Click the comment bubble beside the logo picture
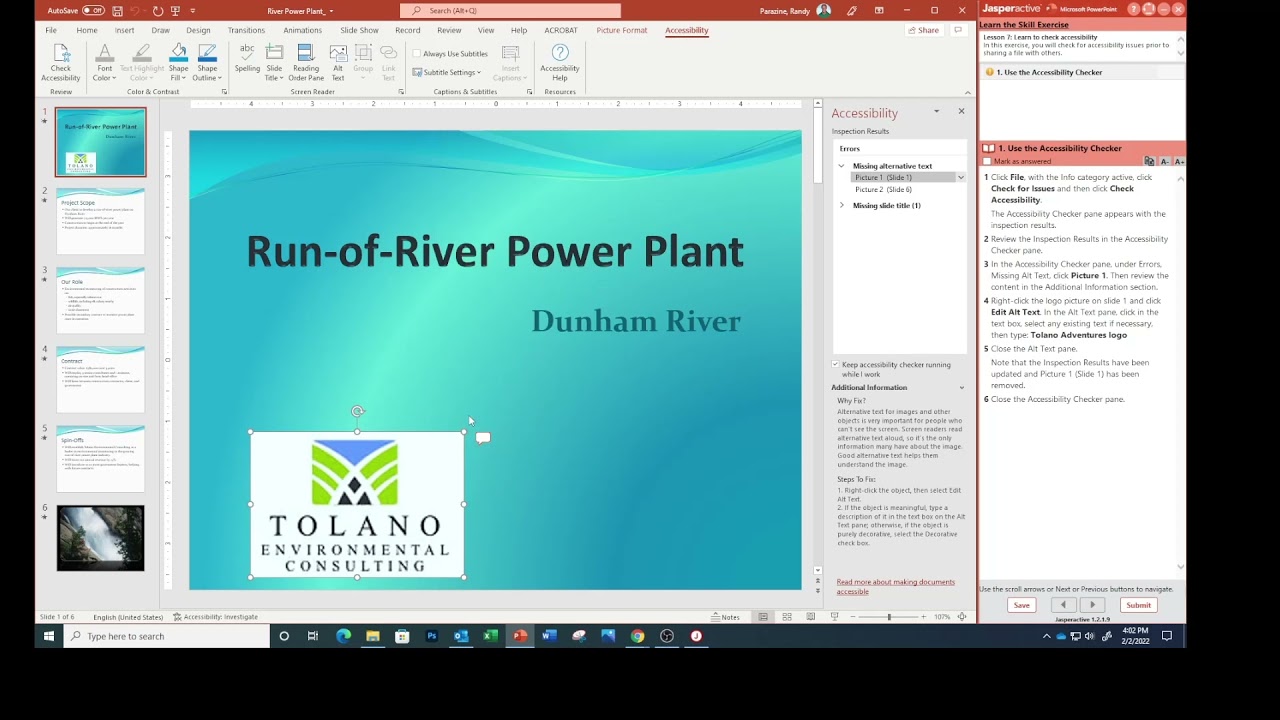This screenshot has height=720, width=1280. click(483, 438)
